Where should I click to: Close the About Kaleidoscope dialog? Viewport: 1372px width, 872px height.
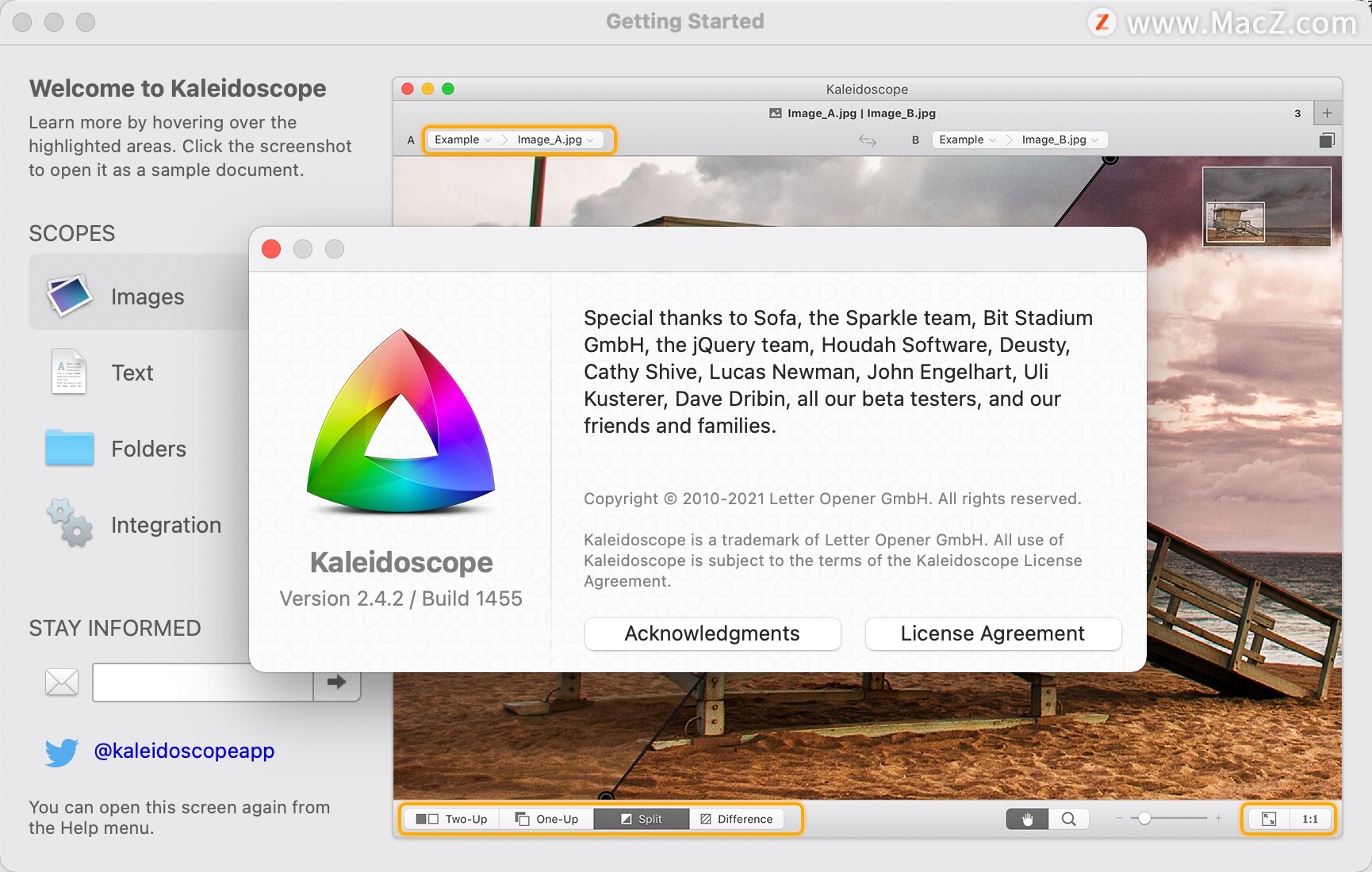pyautogui.click(x=271, y=249)
